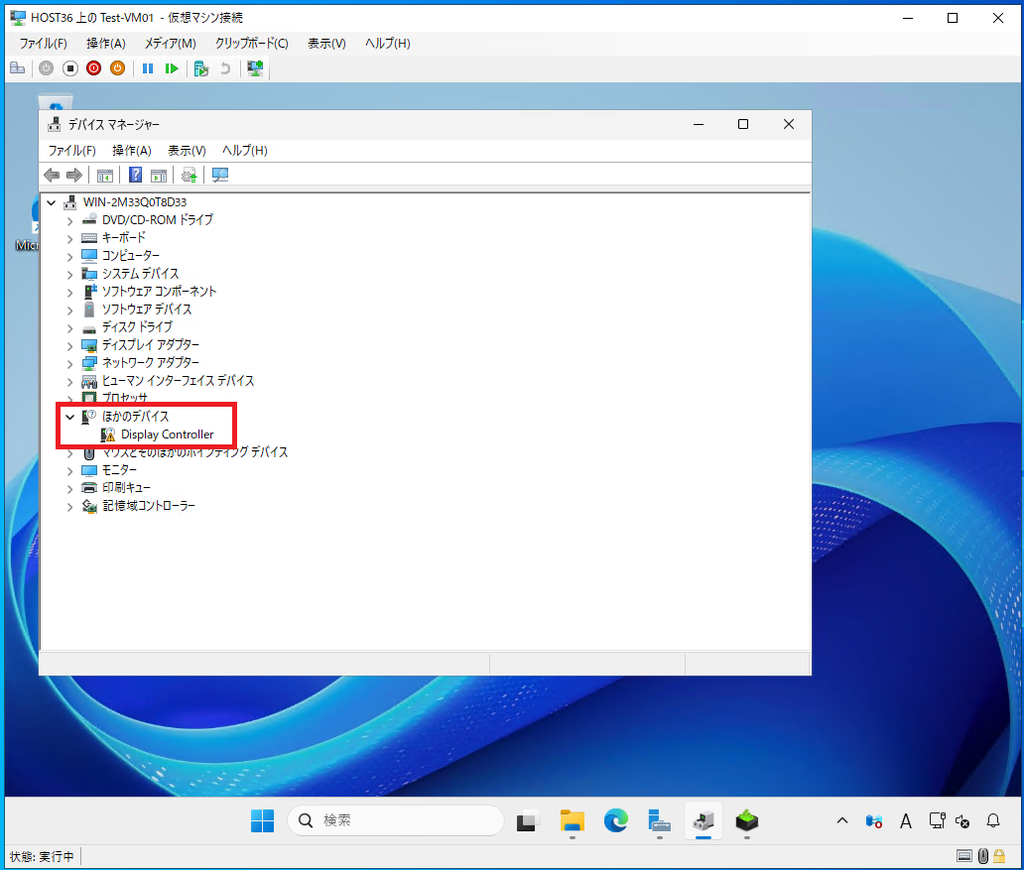Click the grayed Start VM power icon
Viewport: 1024px width, 870px height.
[x=46, y=68]
